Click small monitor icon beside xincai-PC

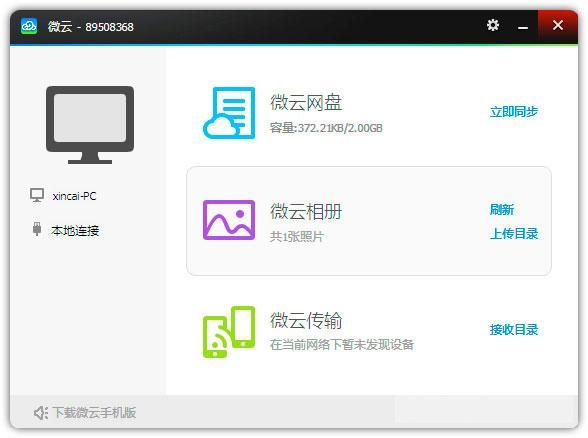click(x=37, y=195)
